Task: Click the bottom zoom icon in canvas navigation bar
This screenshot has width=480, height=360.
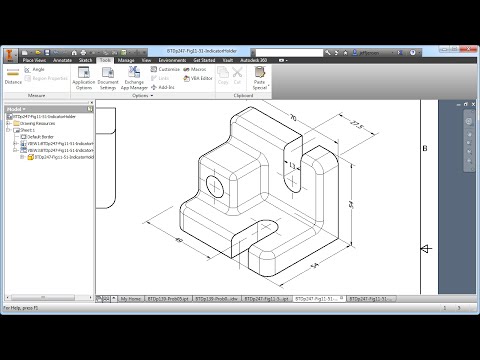Action: [x=469, y=161]
